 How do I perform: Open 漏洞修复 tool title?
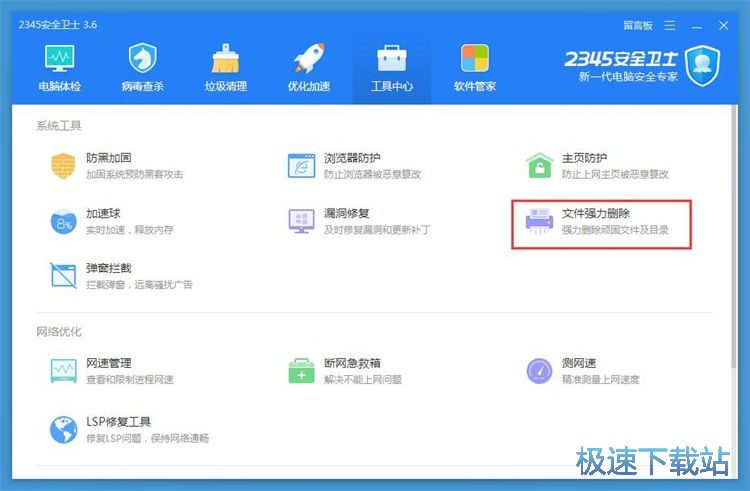(x=346, y=213)
